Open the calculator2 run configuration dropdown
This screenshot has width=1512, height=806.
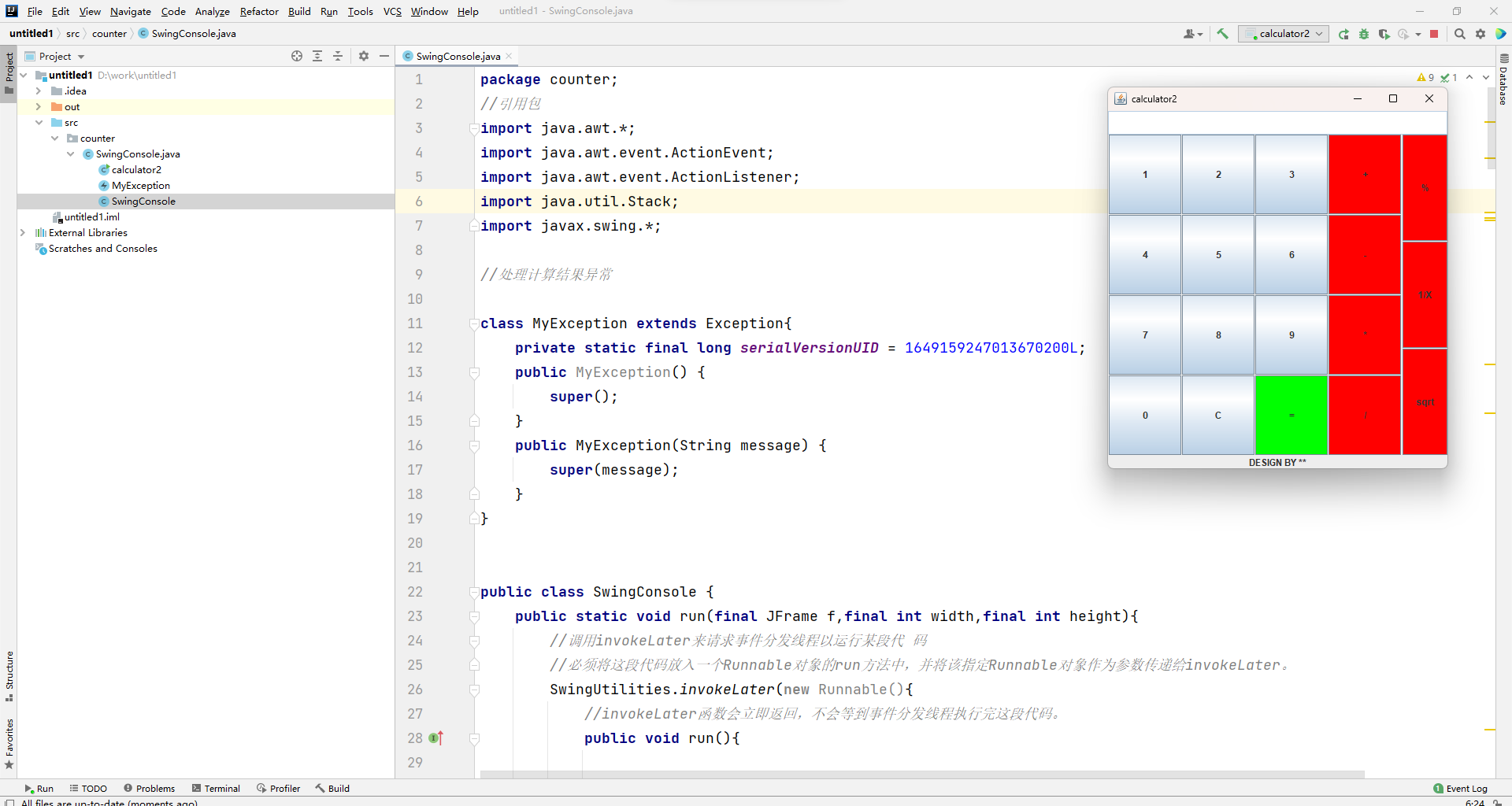click(x=1284, y=34)
